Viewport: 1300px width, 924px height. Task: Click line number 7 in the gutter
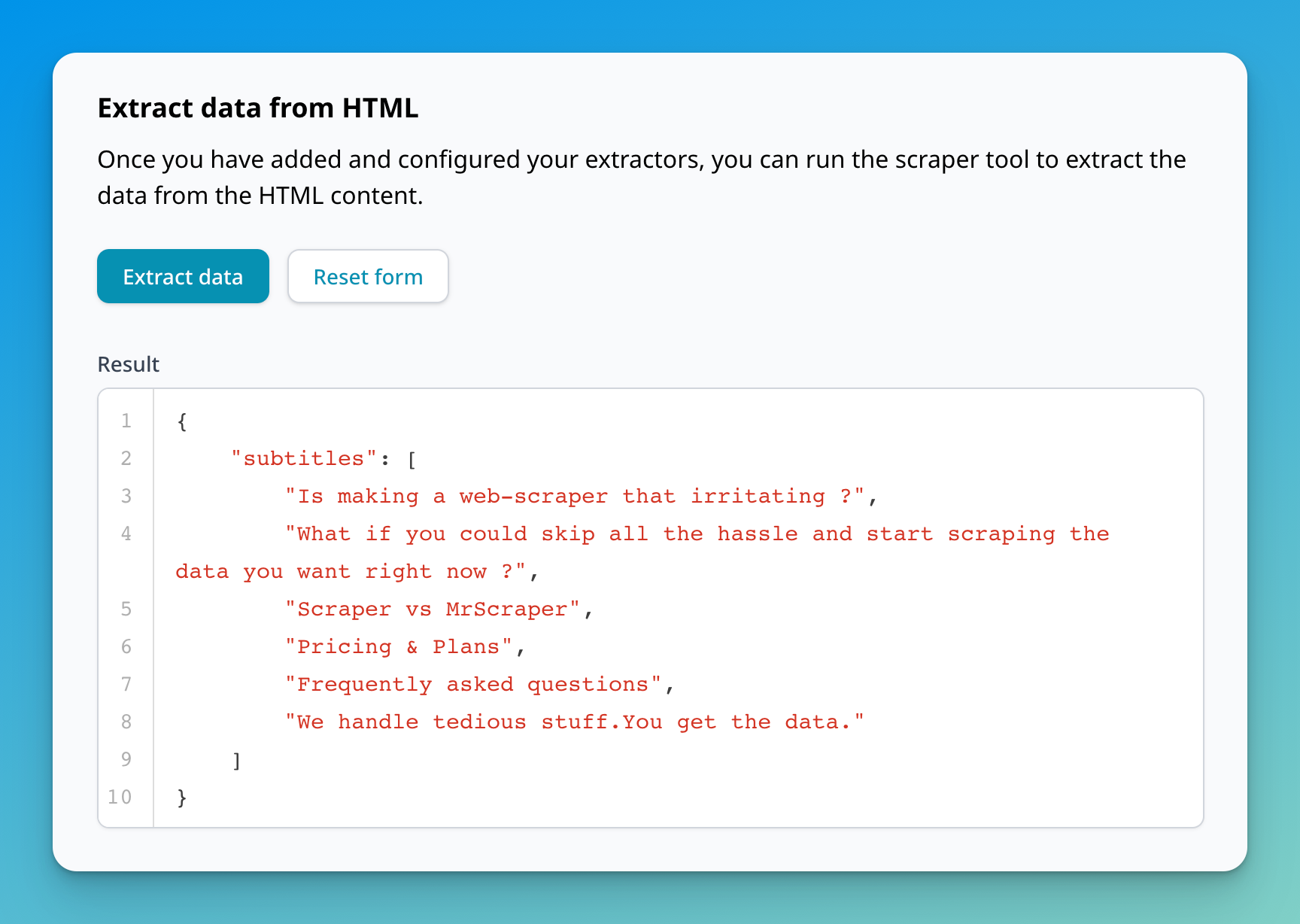pyautogui.click(x=126, y=684)
